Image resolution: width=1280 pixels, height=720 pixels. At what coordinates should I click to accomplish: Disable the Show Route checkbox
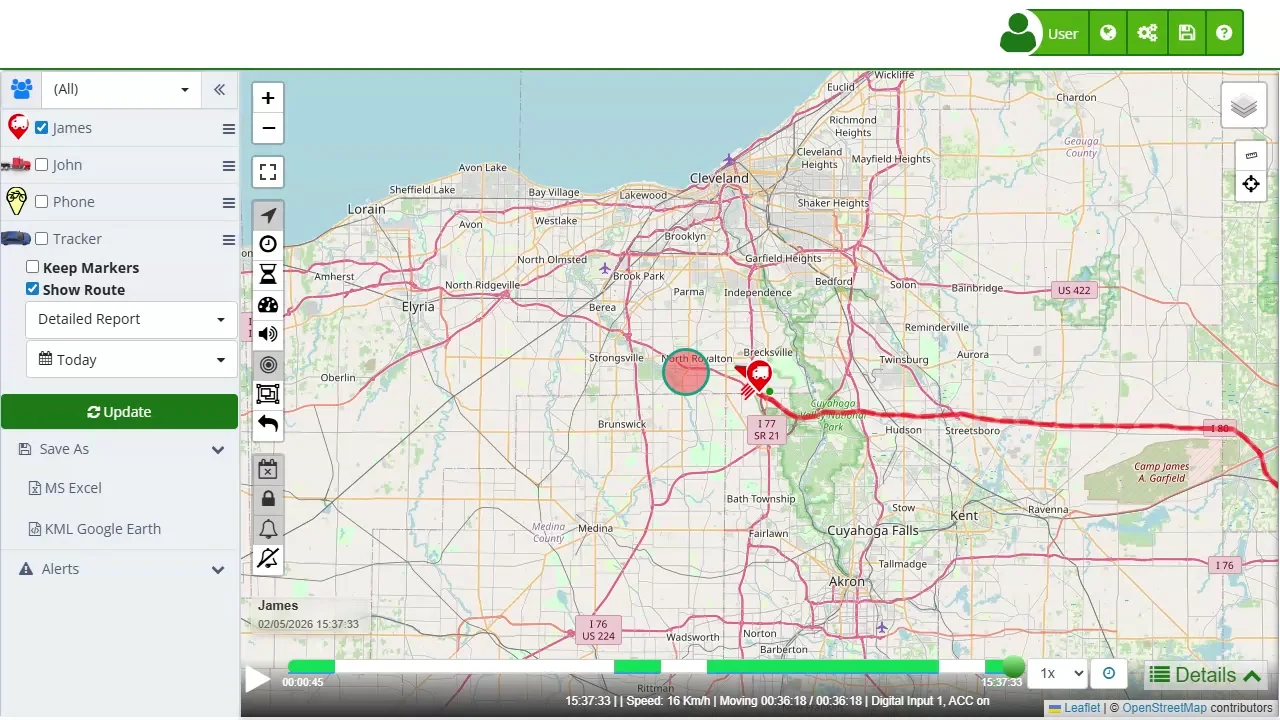[33, 289]
